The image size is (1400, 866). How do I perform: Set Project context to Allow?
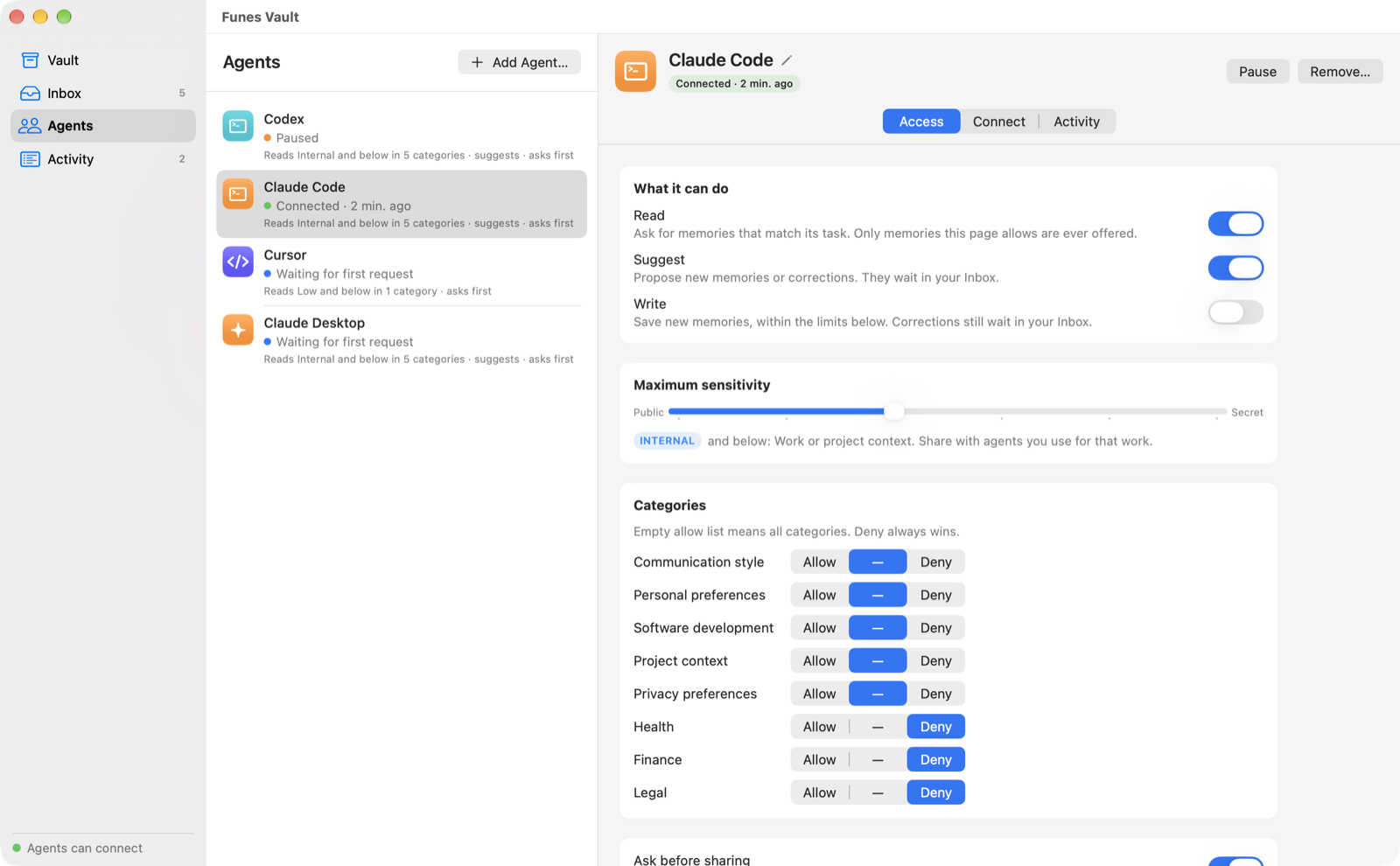click(820, 661)
